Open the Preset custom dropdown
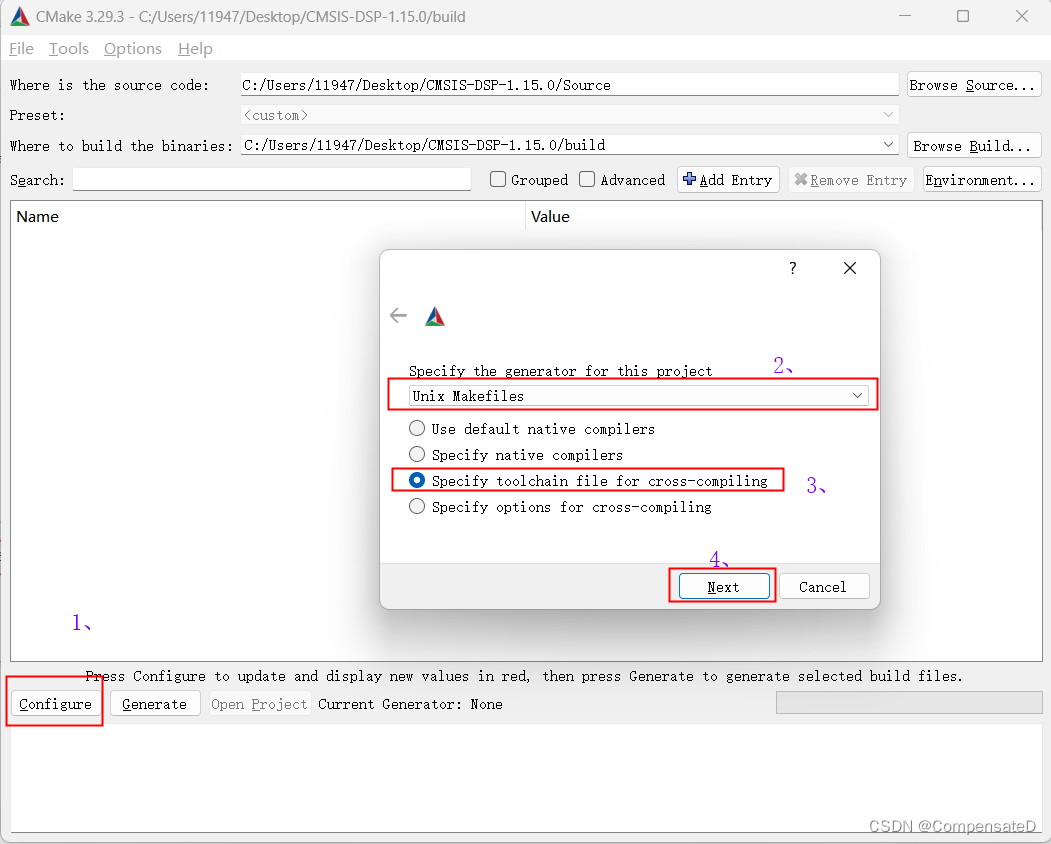Viewport: 1051px width, 844px height. (x=888, y=115)
